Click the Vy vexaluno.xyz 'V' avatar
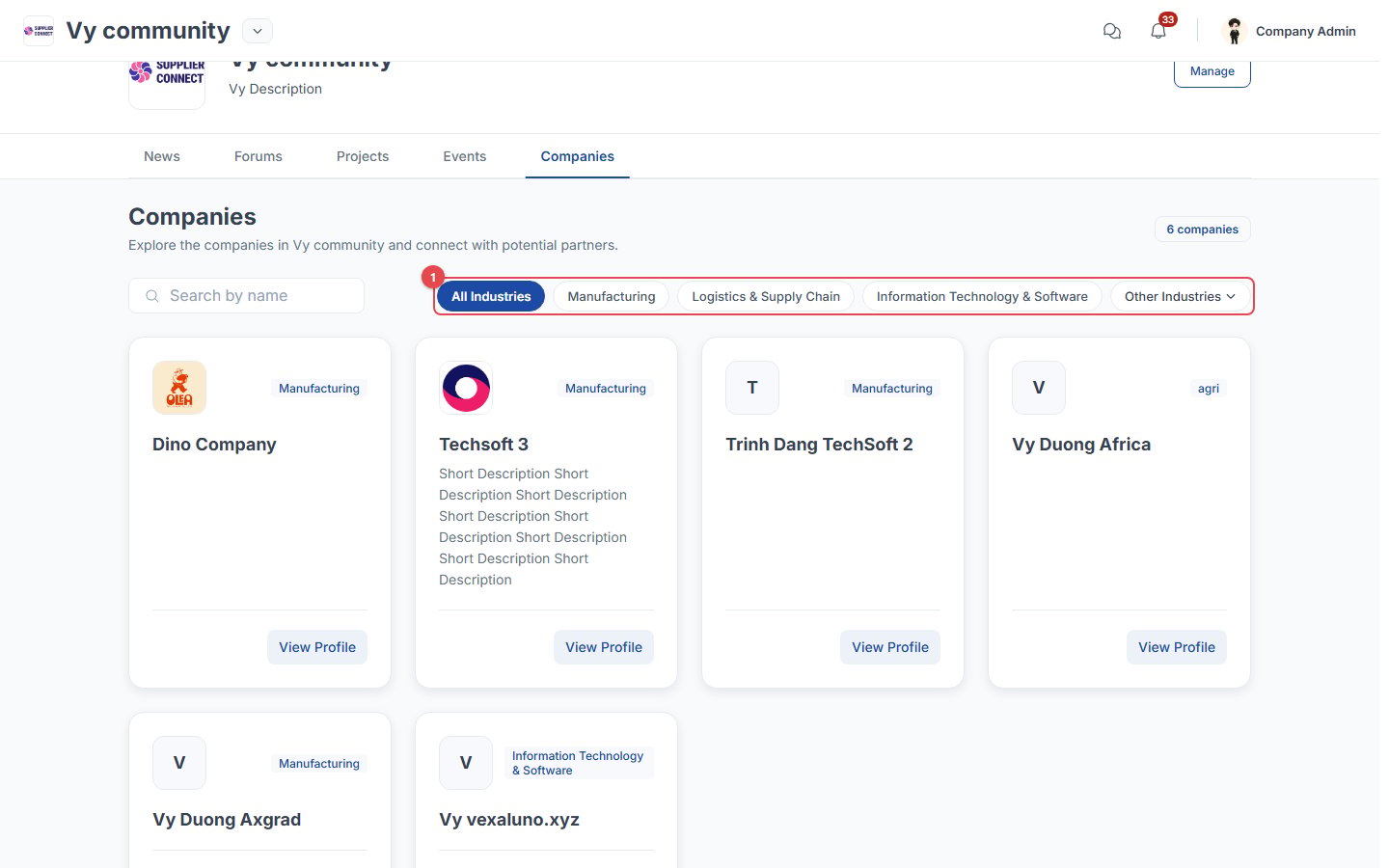Screen dimensions: 1389x868 tap(466, 763)
